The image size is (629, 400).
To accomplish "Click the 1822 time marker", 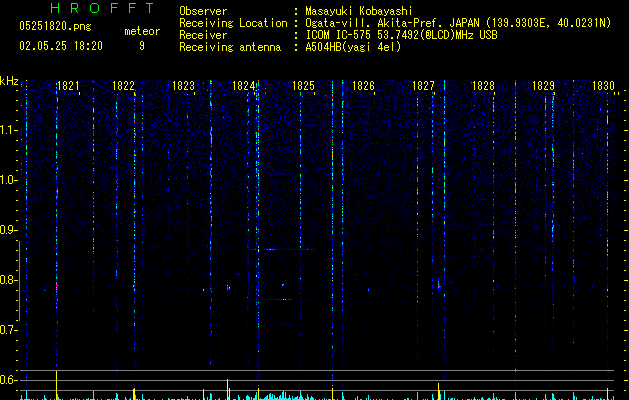I will [x=123, y=86].
